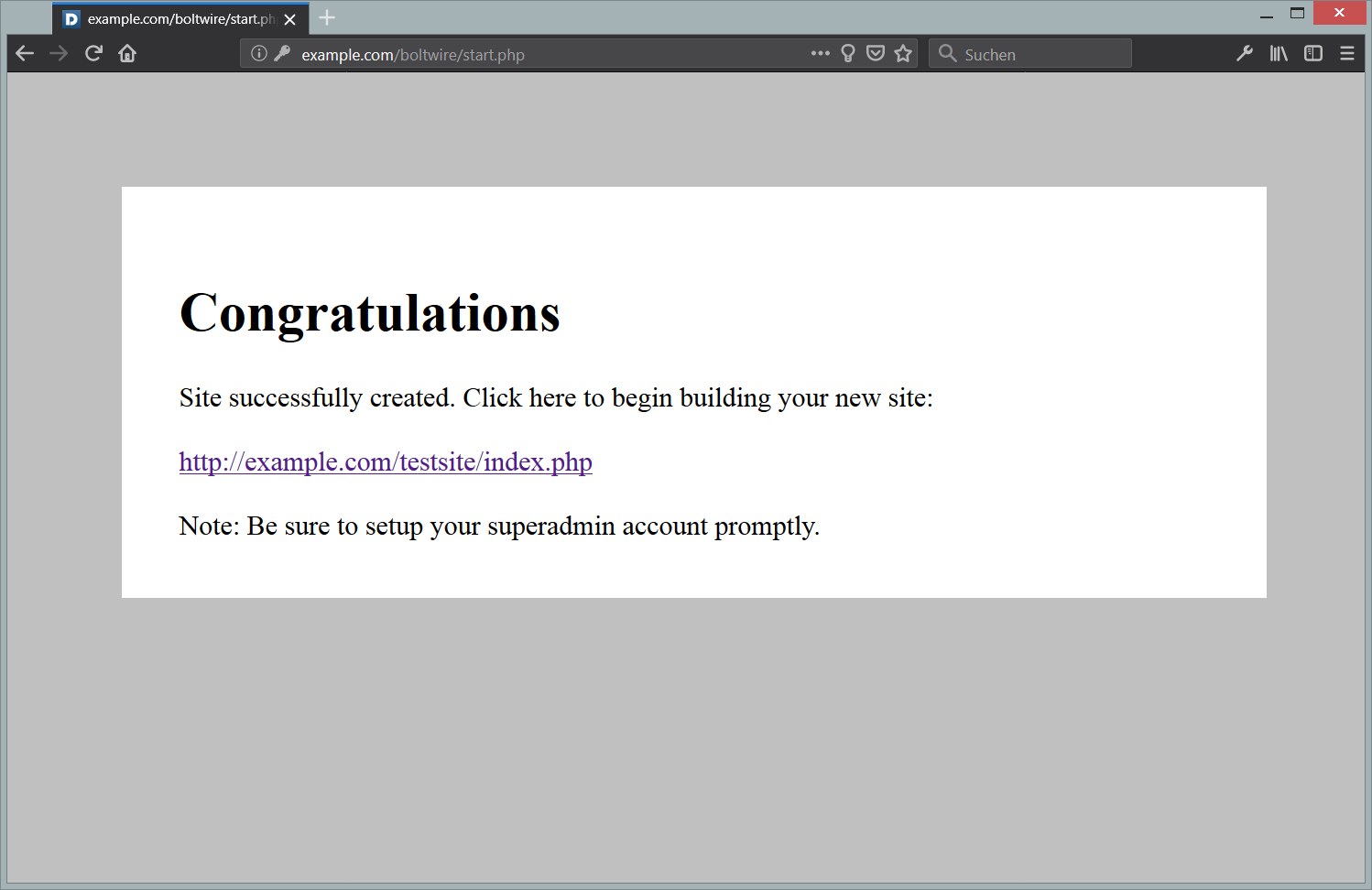
Task: Click the Congratulations heading
Action: (369, 313)
